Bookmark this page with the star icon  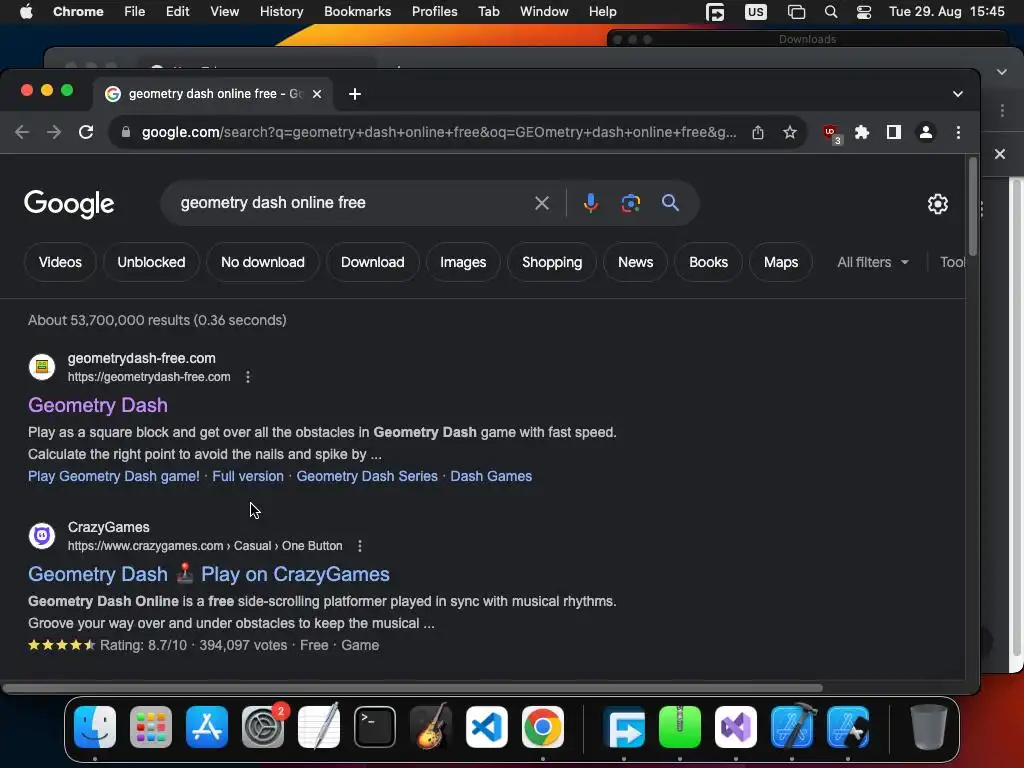790,133
